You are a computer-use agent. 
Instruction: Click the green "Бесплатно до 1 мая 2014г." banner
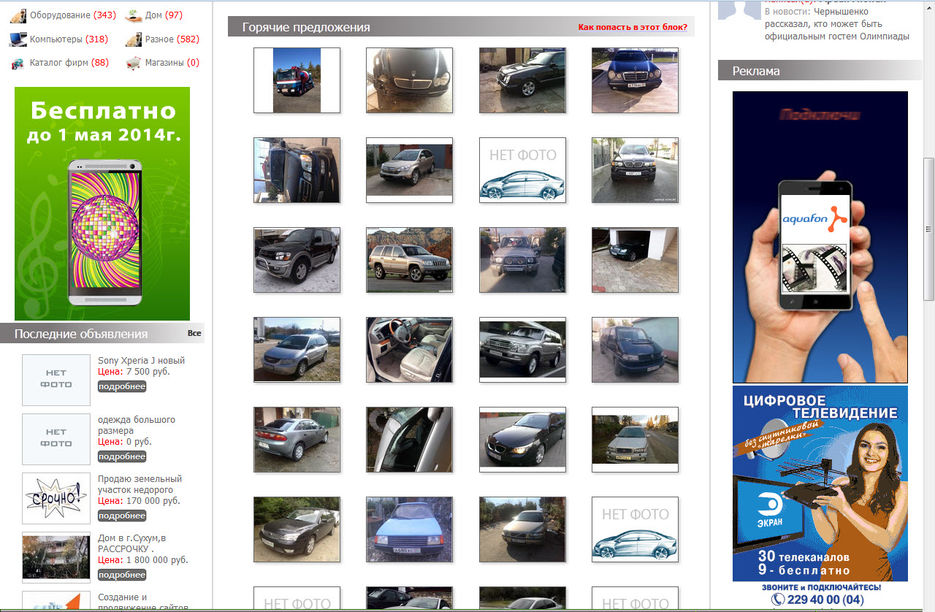click(x=102, y=203)
